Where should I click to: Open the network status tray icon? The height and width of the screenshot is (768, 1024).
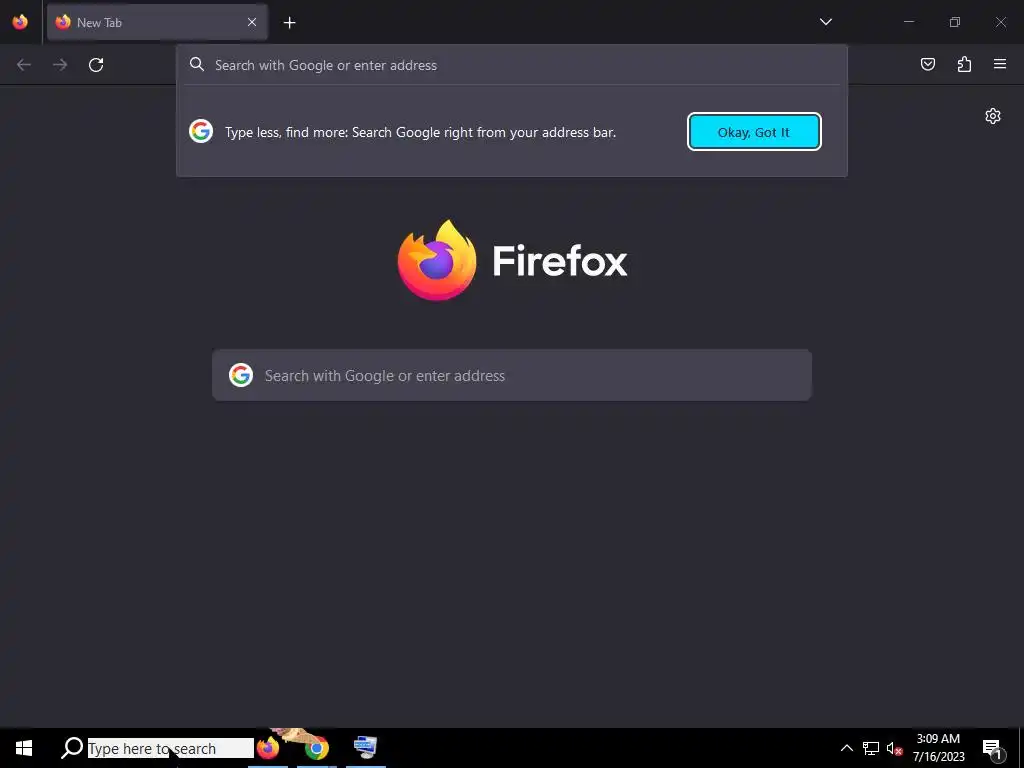point(871,748)
